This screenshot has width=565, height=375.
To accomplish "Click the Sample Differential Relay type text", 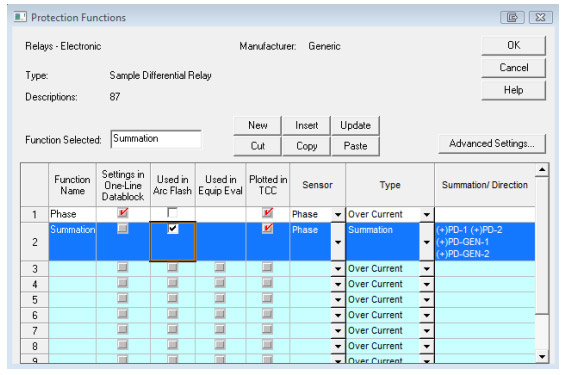I will (x=160, y=75).
